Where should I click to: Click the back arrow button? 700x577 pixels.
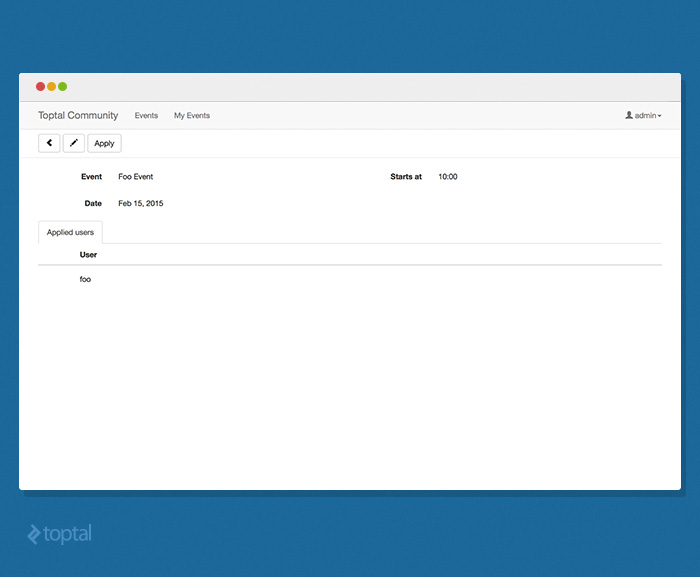point(49,143)
